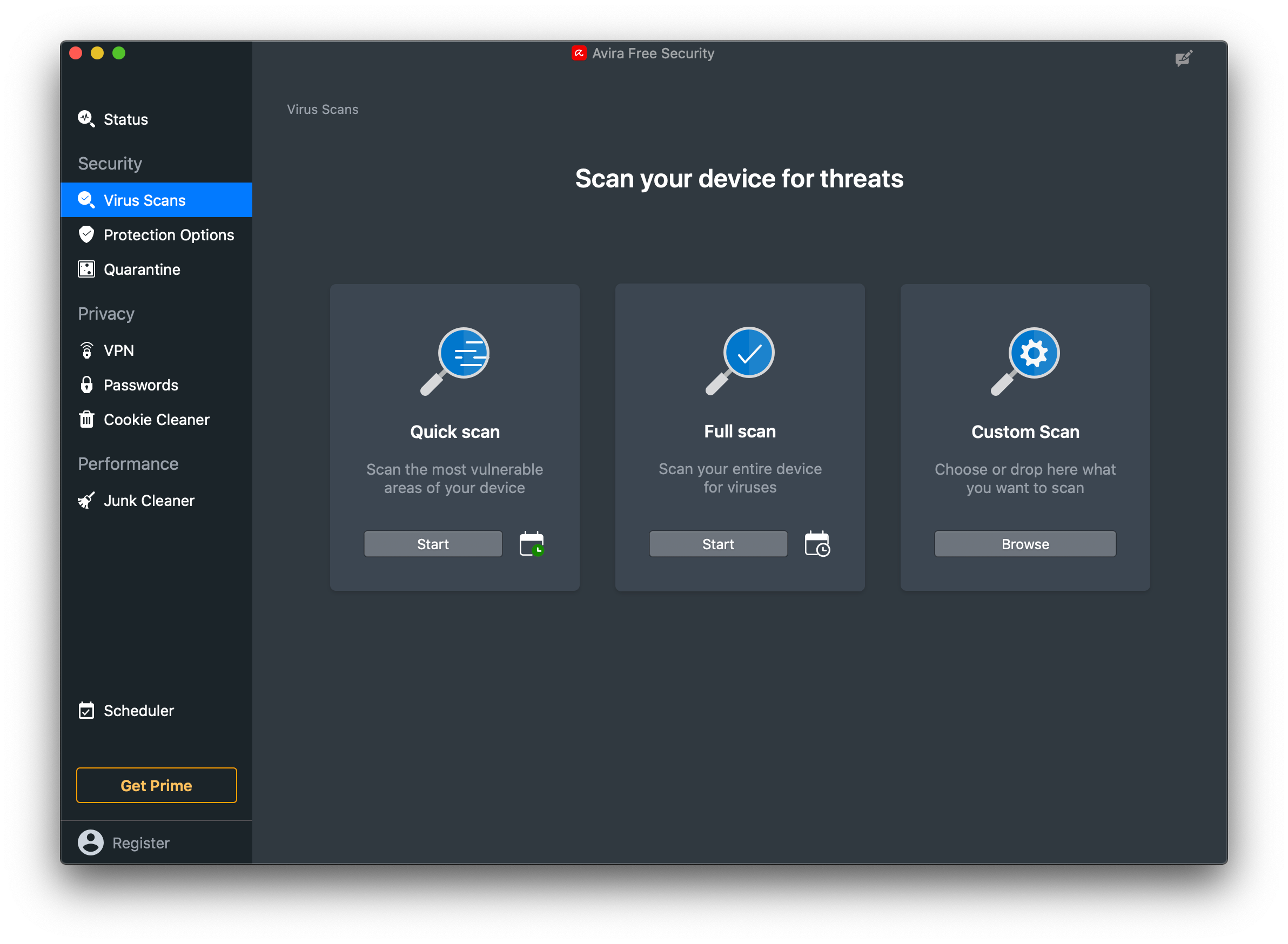
Task: Click the Status menu icon
Action: point(88,119)
